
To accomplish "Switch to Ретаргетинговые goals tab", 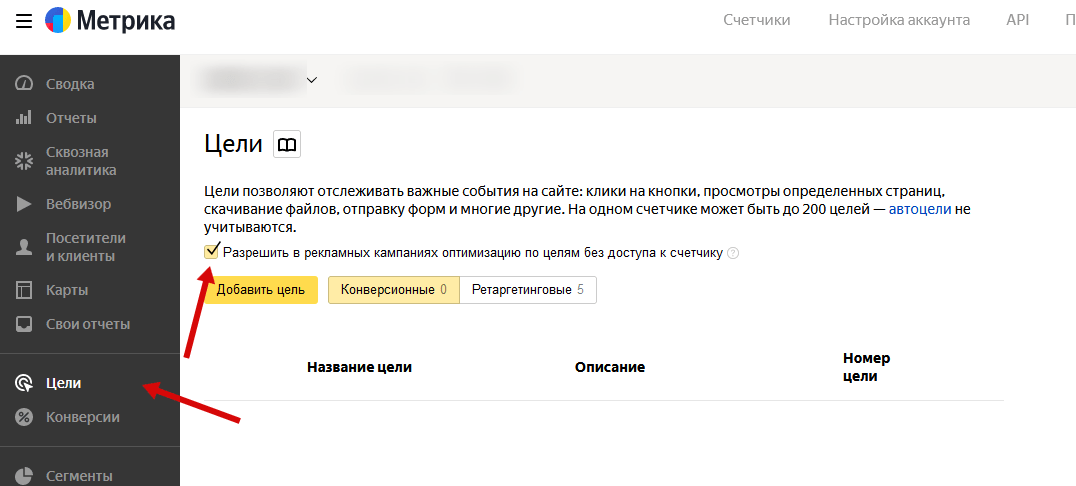I will [x=527, y=290].
